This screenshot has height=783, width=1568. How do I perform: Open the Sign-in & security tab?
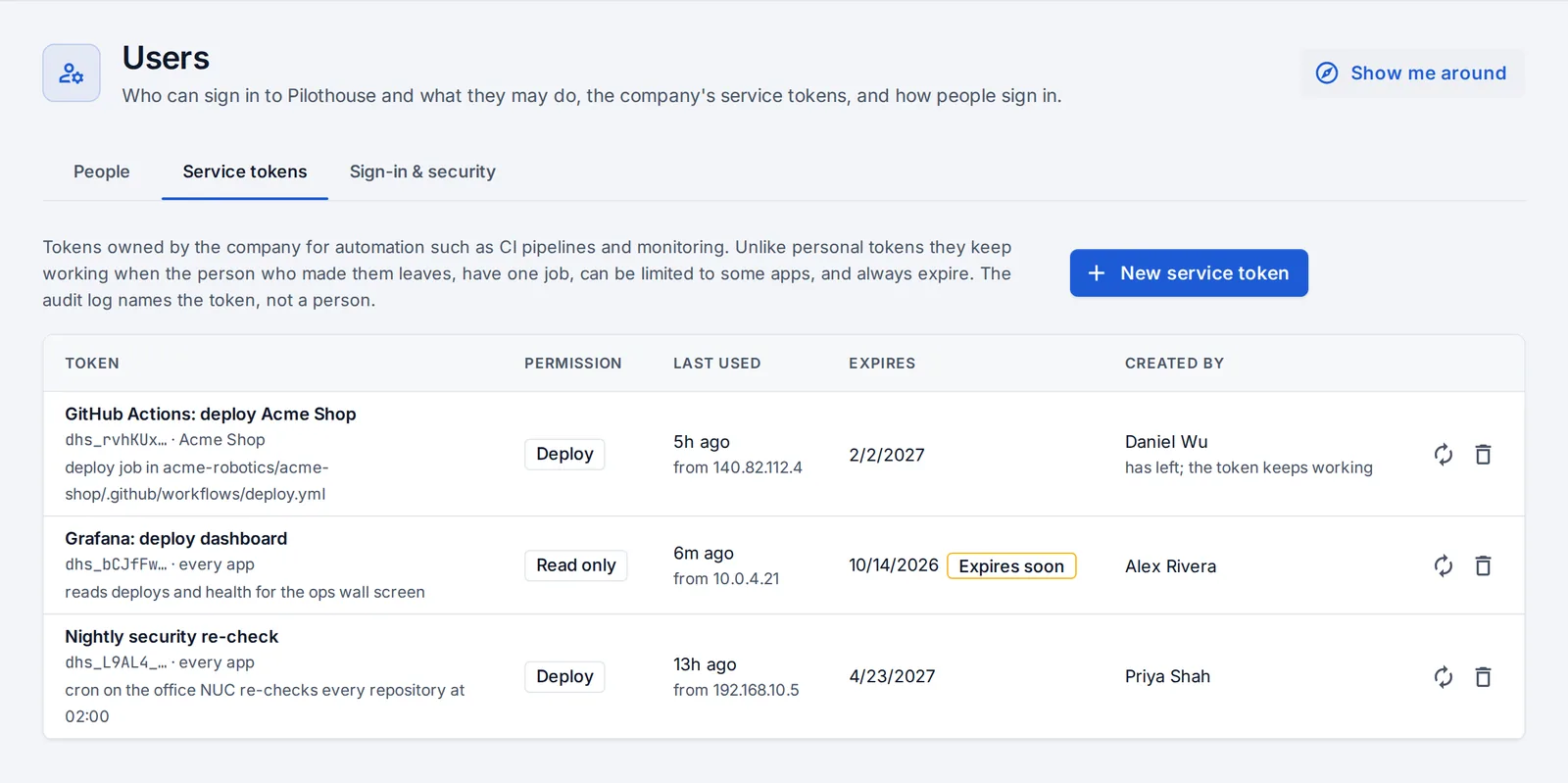(422, 171)
